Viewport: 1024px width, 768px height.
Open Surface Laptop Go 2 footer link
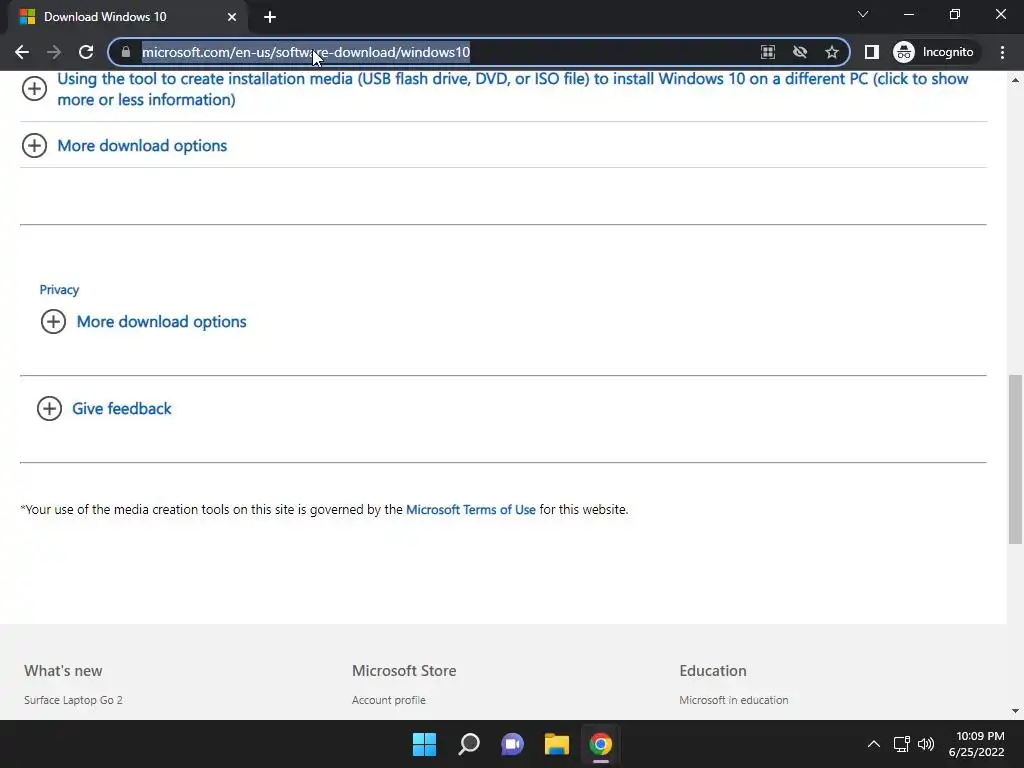pyautogui.click(x=73, y=699)
